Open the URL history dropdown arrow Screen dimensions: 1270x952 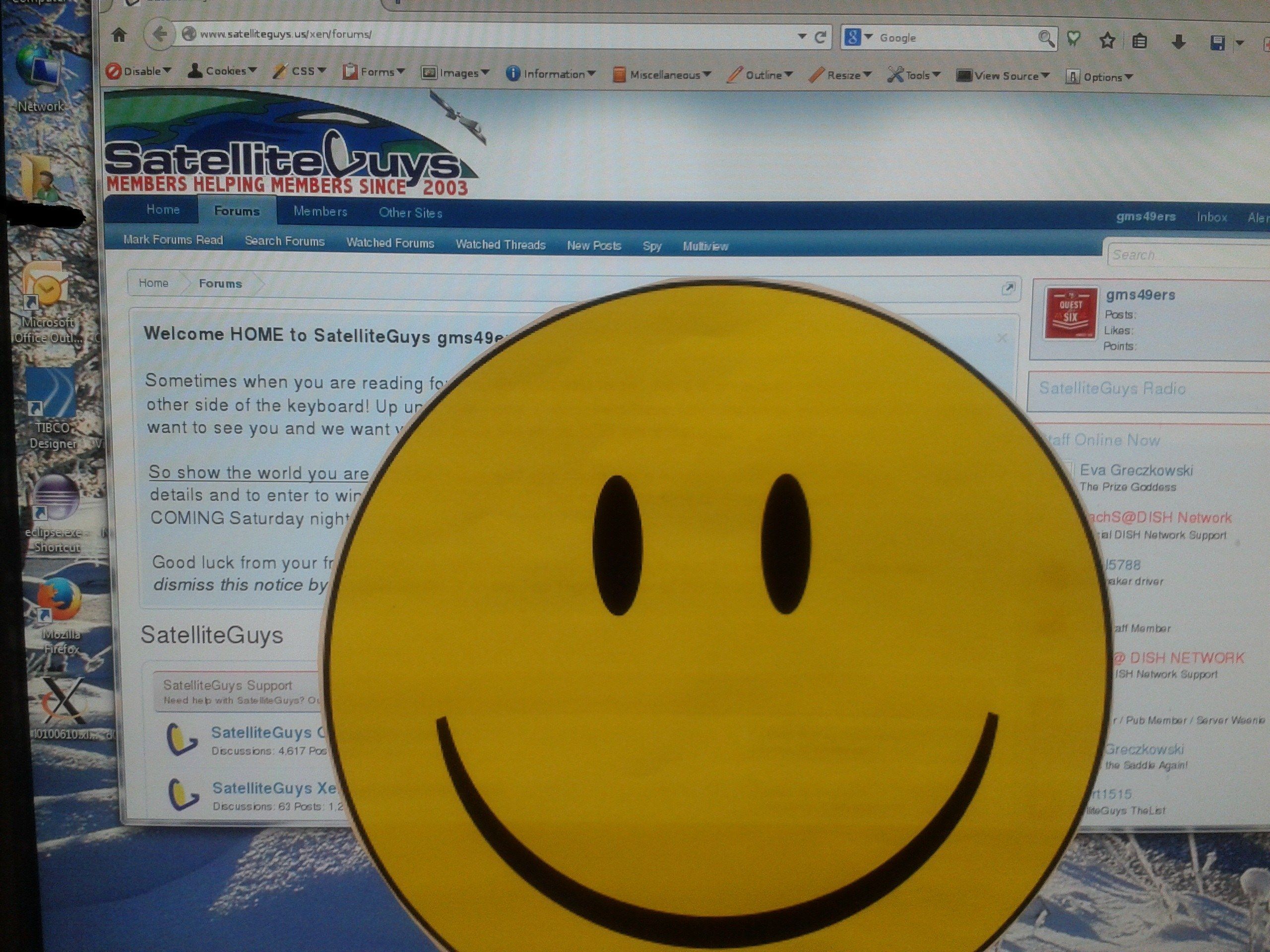pos(802,37)
